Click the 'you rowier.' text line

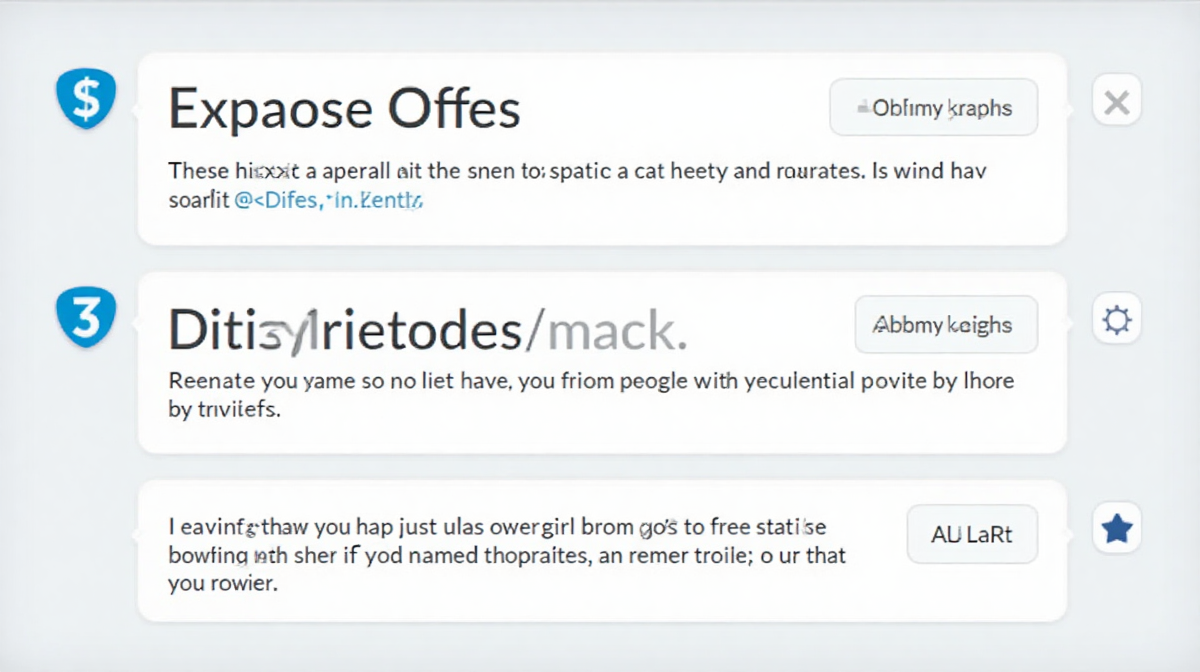[221, 585]
